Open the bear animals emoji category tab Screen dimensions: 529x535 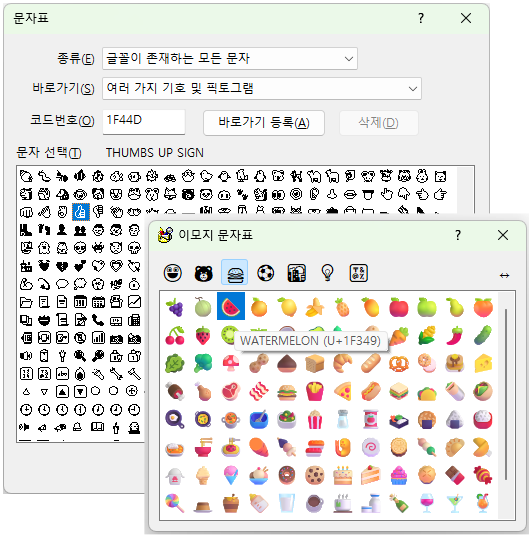[x=203, y=273]
